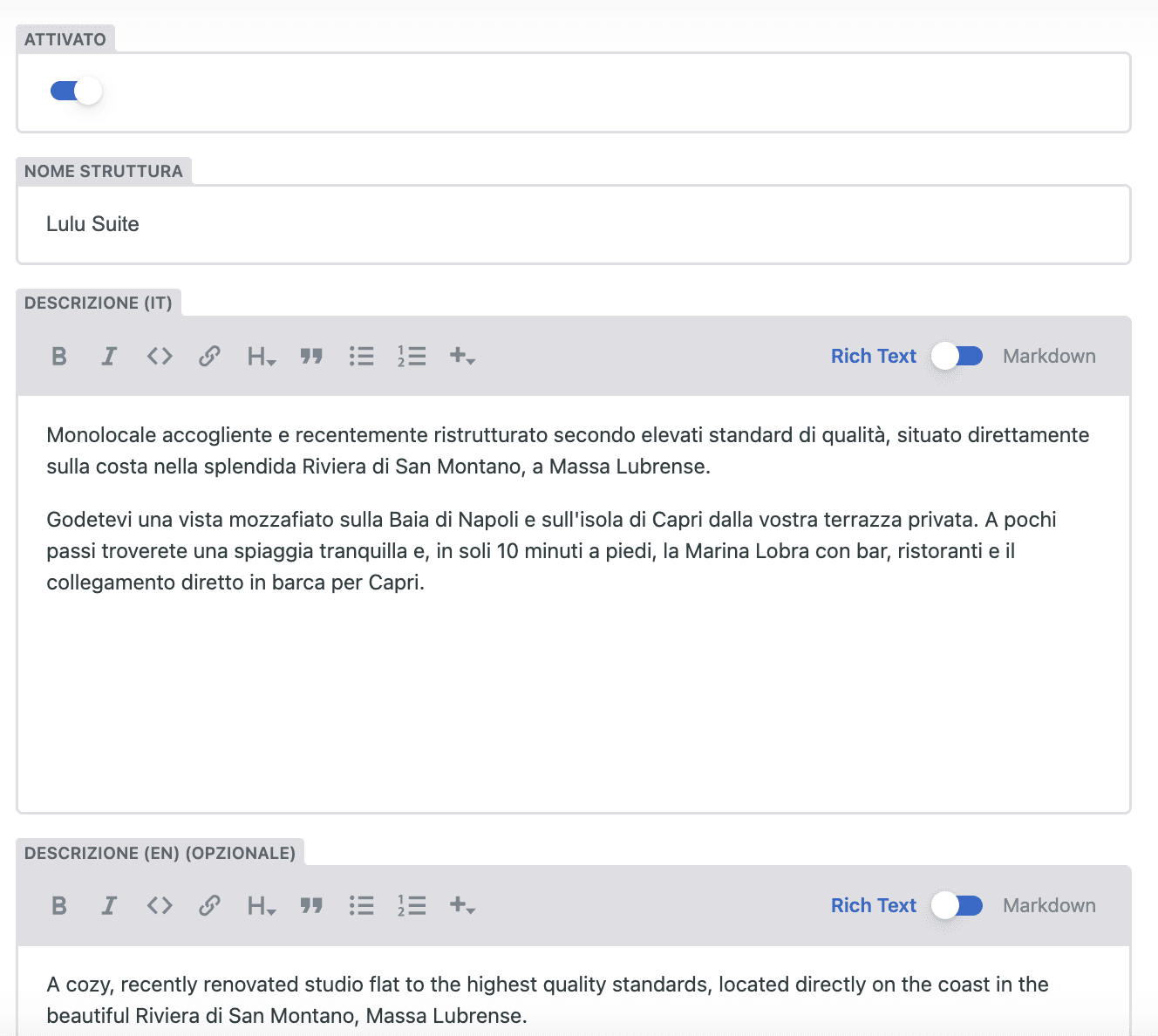
Task: Numbered list icon in Descrizione (IT) toolbar
Action: click(x=412, y=356)
